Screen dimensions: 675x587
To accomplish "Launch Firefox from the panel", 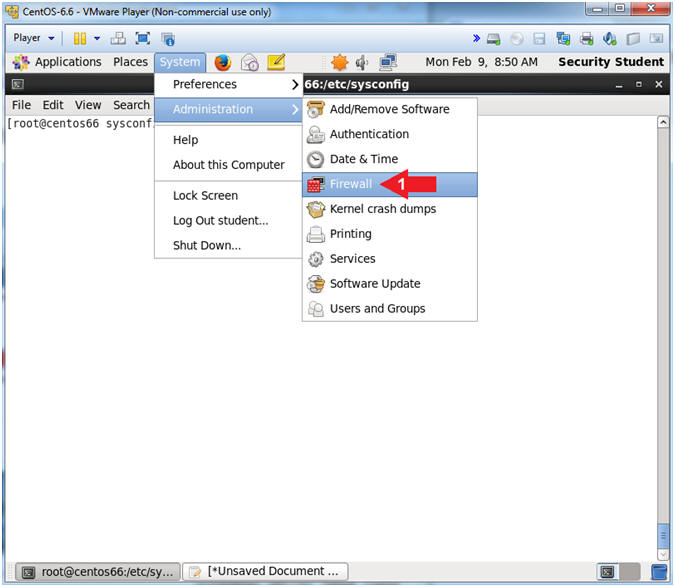I will (223, 63).
